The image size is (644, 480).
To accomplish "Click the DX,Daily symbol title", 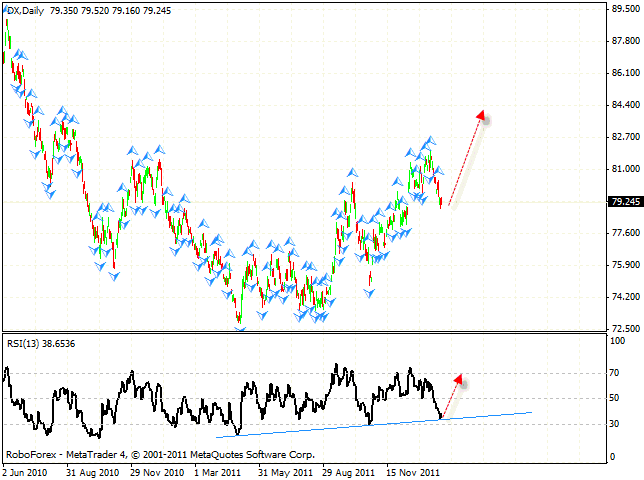I will point(23,8).
